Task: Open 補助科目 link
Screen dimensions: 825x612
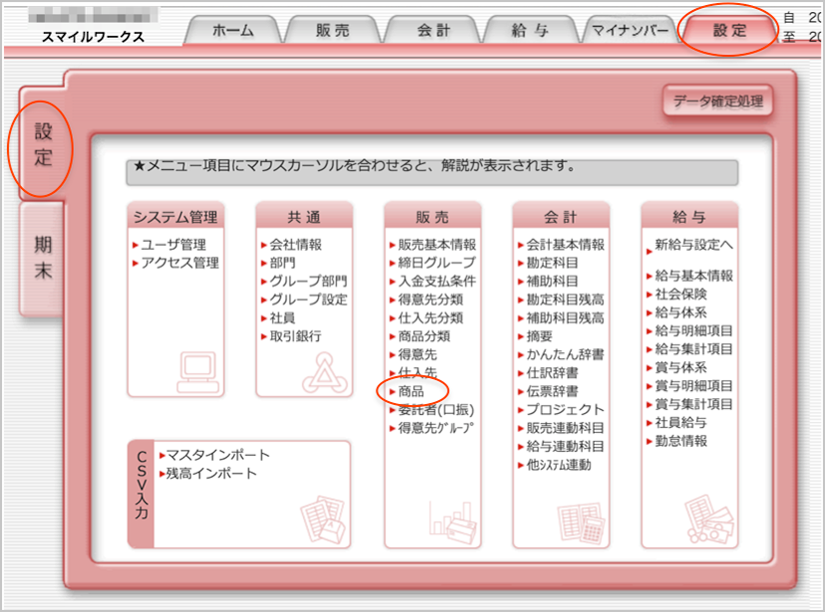Action: point(552,281)
